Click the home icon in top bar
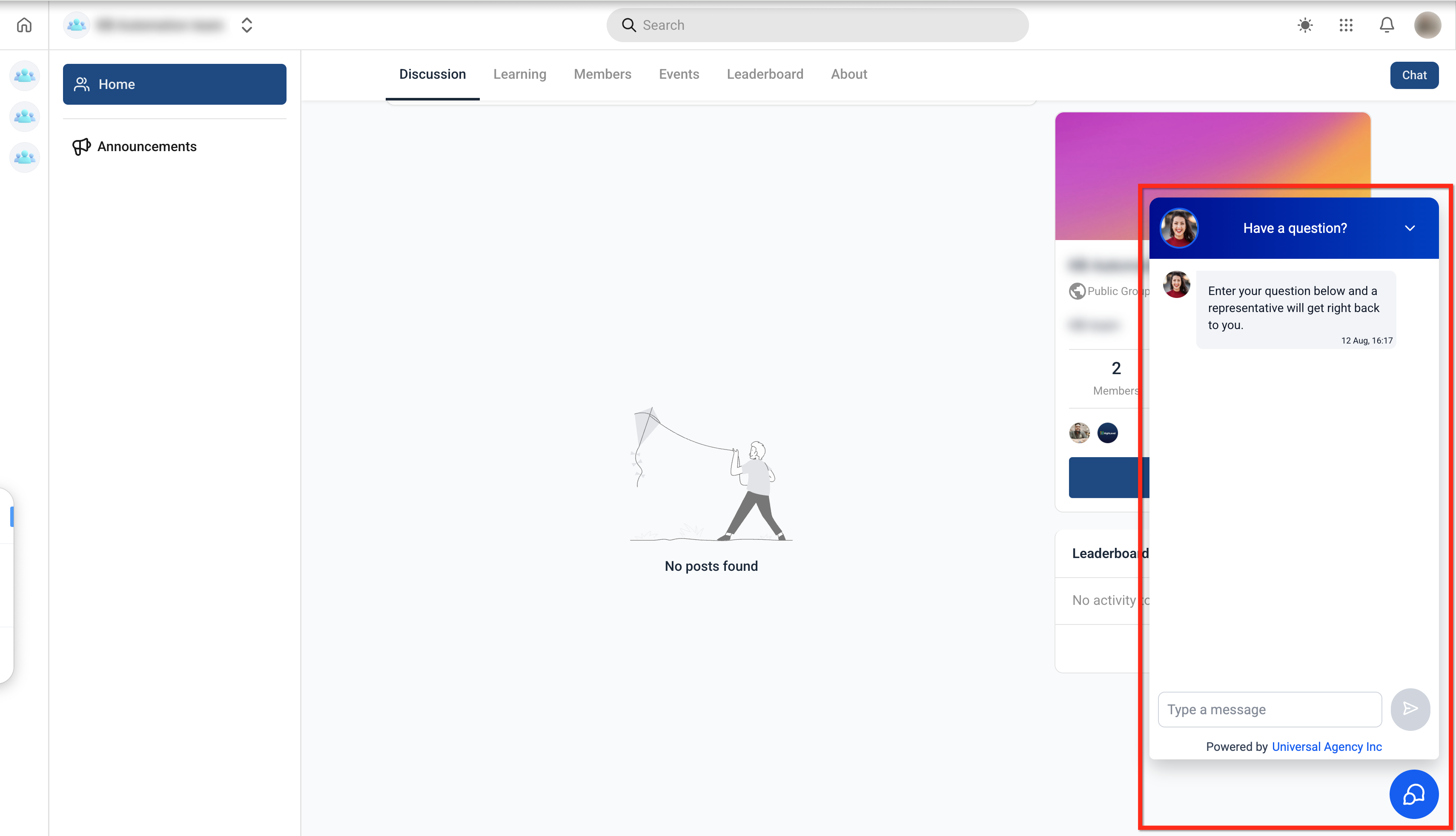The height and width of the screenshot is (836, 1456). pos(24,25)
